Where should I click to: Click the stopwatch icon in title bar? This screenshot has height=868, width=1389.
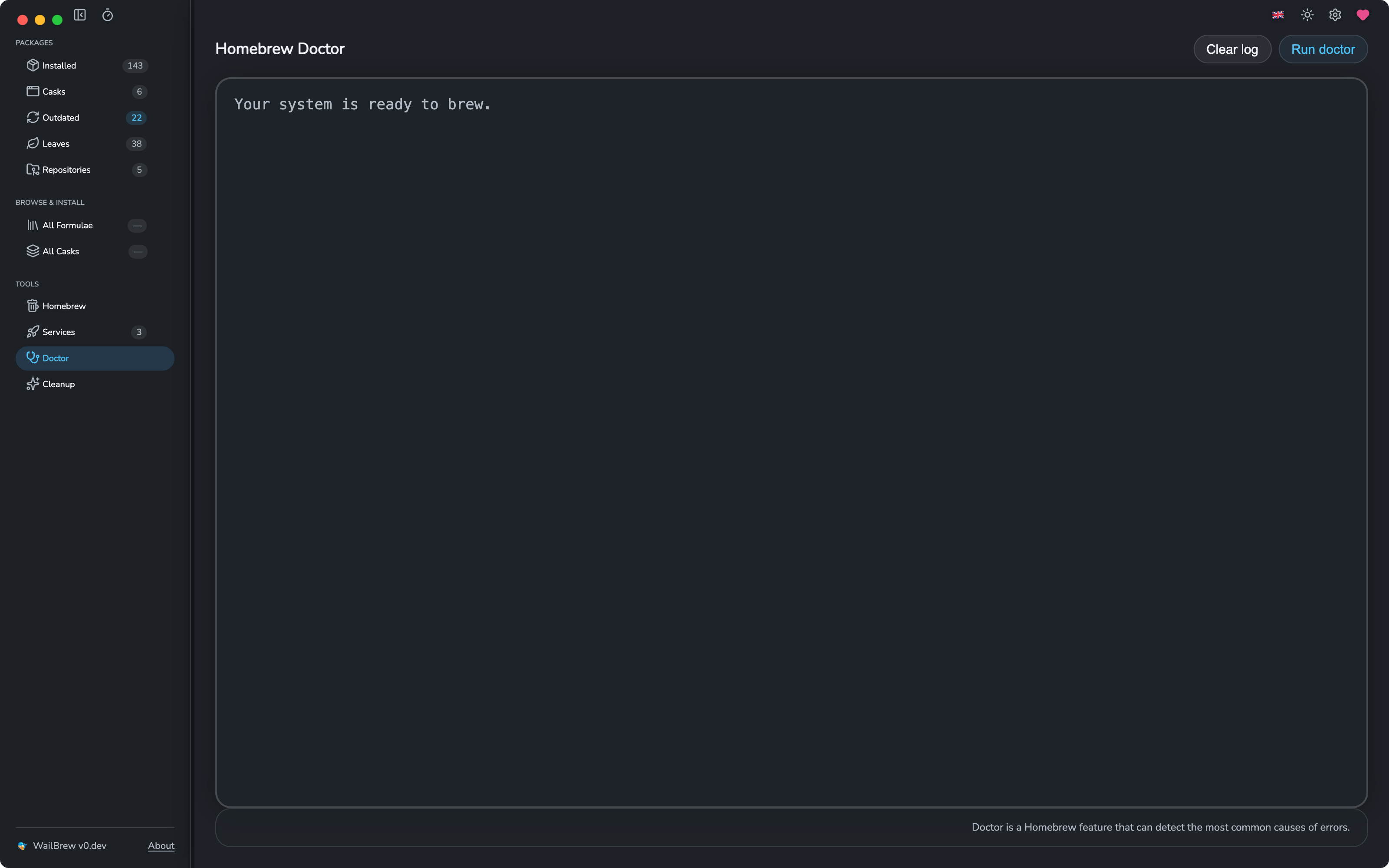[107, 15]
